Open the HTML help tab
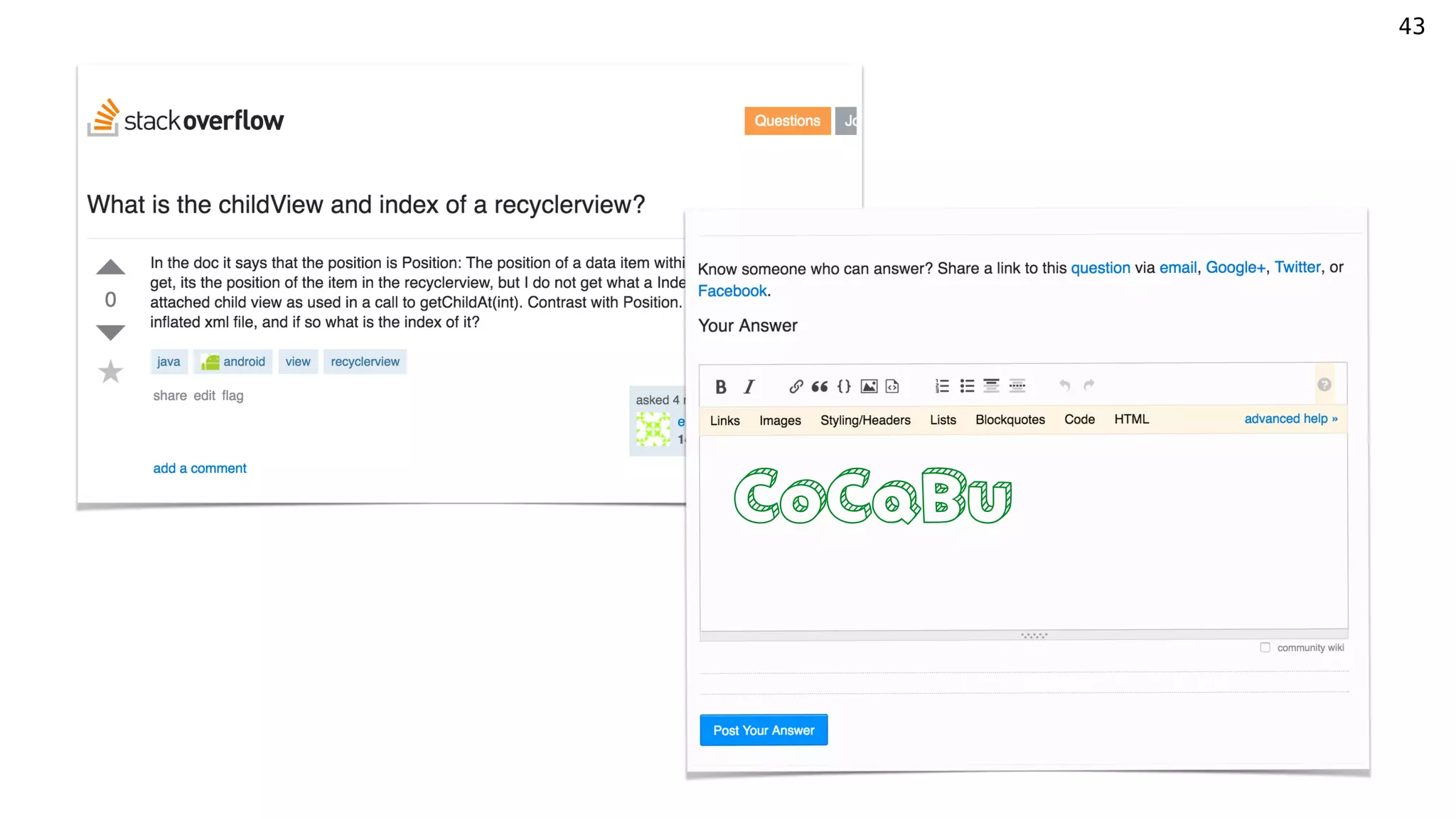Screen dimensions: 1456x819 (1131, 419)
